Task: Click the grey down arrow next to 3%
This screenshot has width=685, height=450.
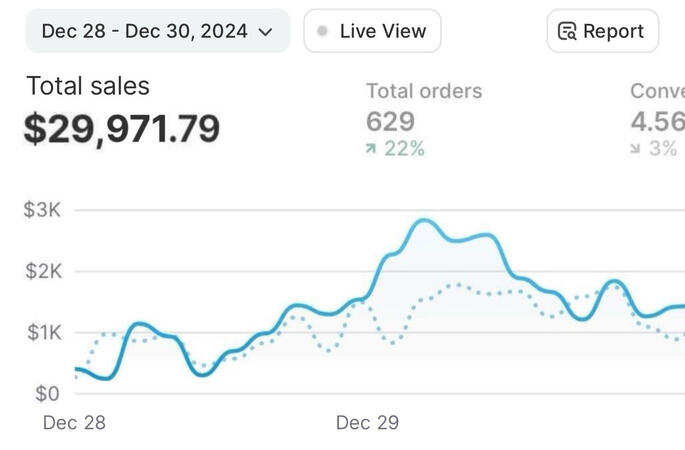Action: [x=636, y=149]
